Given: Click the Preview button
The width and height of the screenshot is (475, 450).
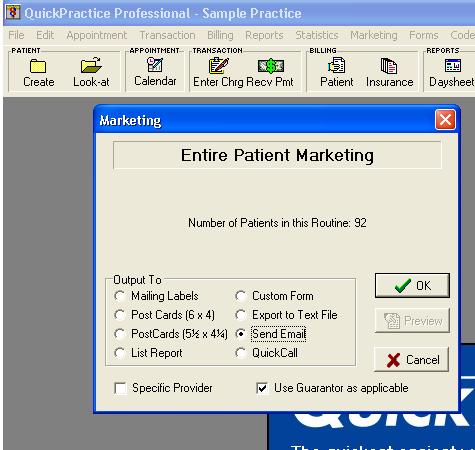Looking at the screenshot, I should click(x=412, y=321).
